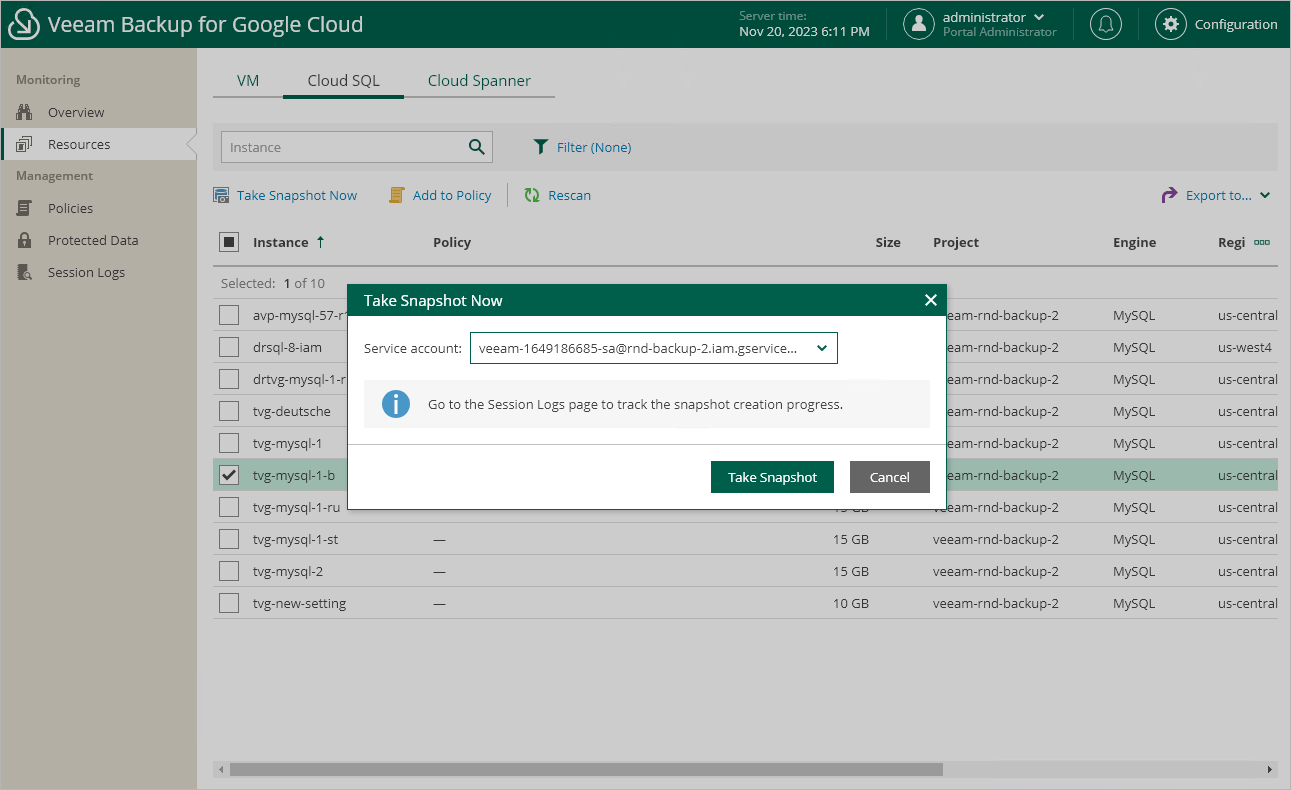
Task: Check the tvg-new-setting row checkbox
Action: (229, 603)
